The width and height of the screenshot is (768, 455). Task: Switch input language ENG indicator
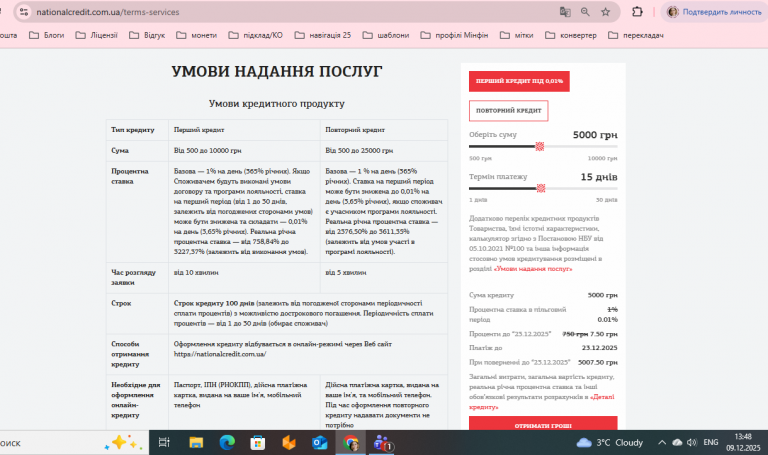pyautogui.click(x=711, y=442)
